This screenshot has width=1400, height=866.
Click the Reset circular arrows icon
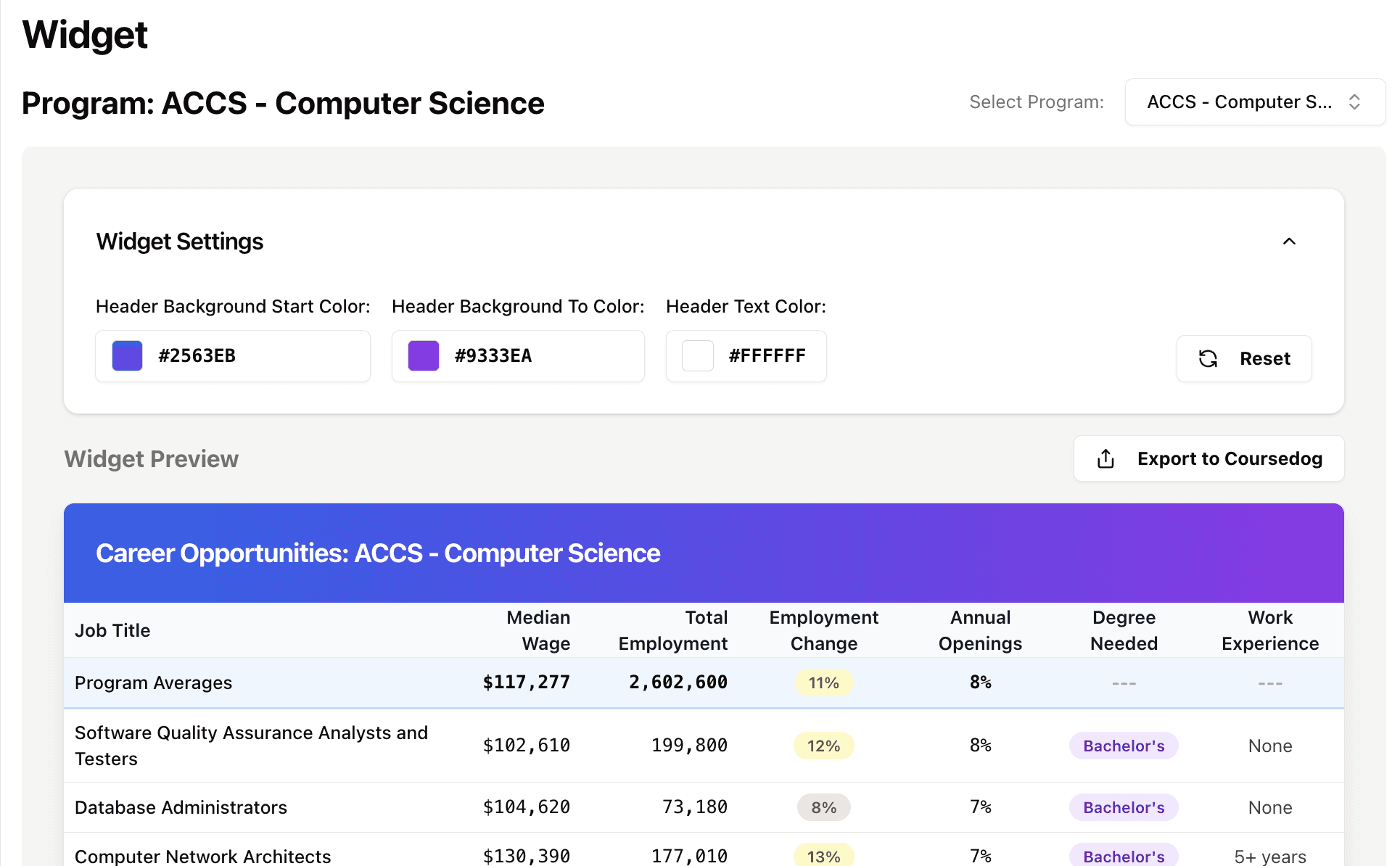coord(1208,358)
